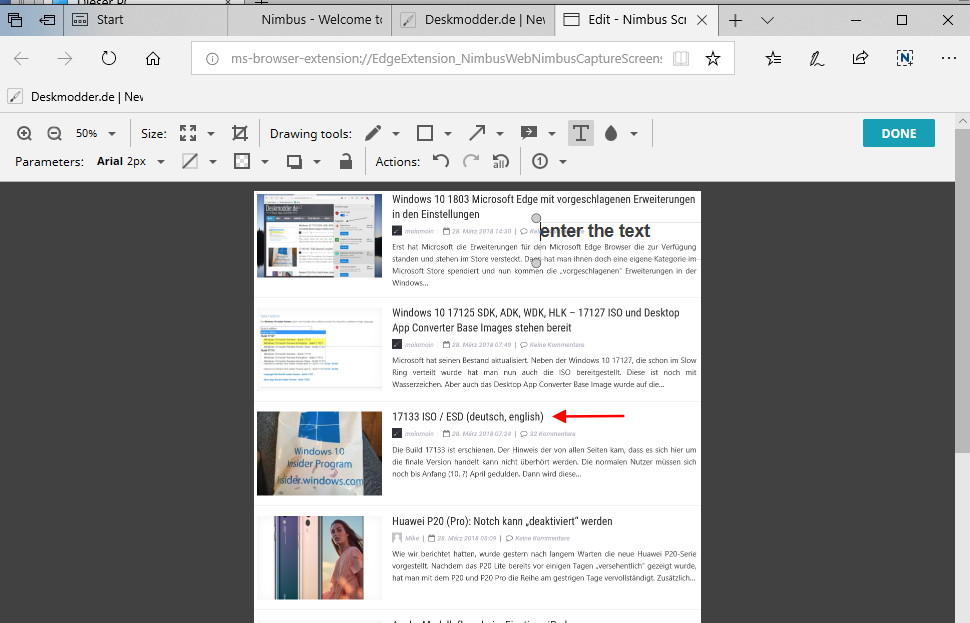
Task: Open the Deskmodder.de favorites bar bookmark
Action: [75, 97]
